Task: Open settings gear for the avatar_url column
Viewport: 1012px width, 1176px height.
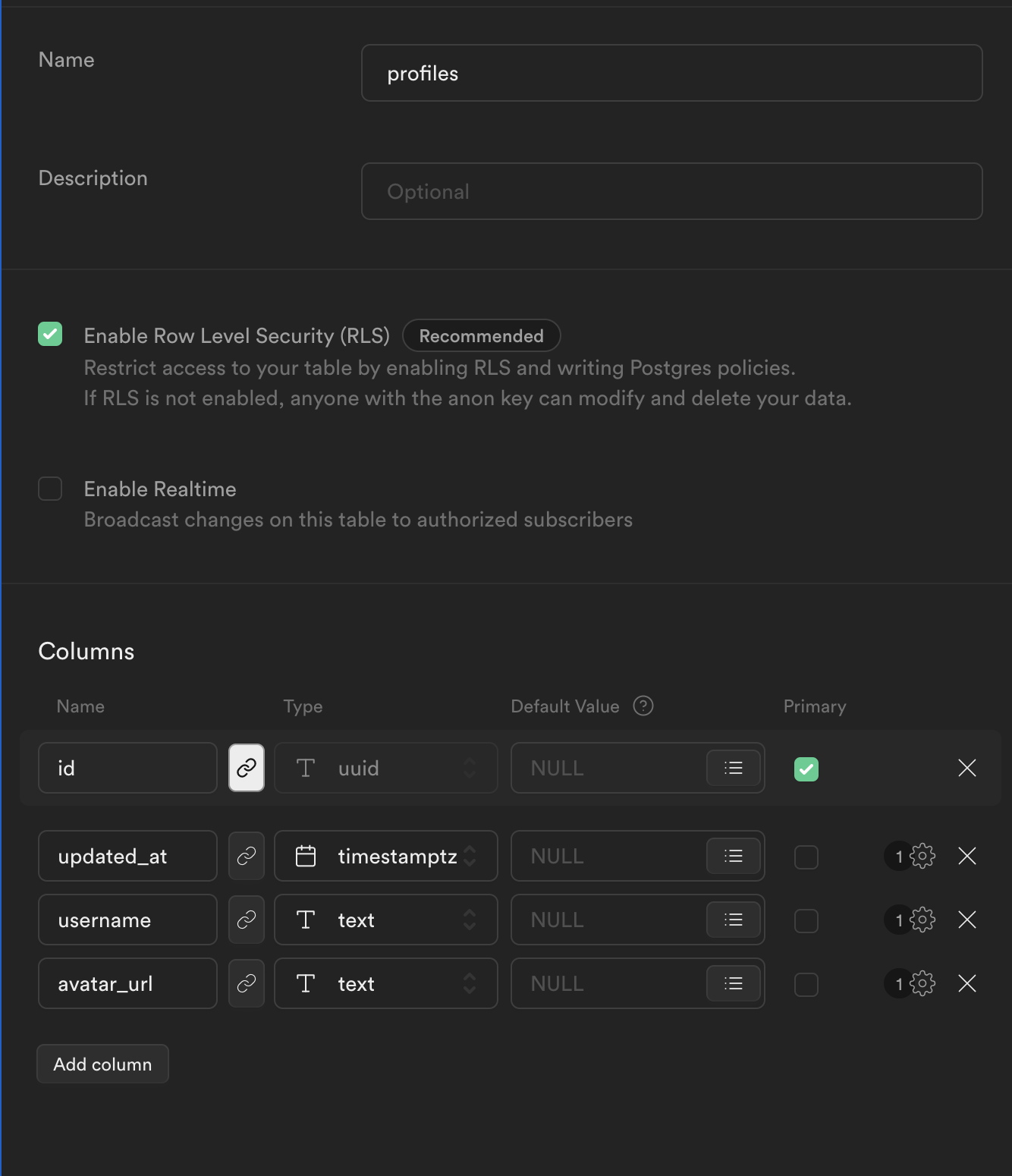Action: tap(922, 983)
